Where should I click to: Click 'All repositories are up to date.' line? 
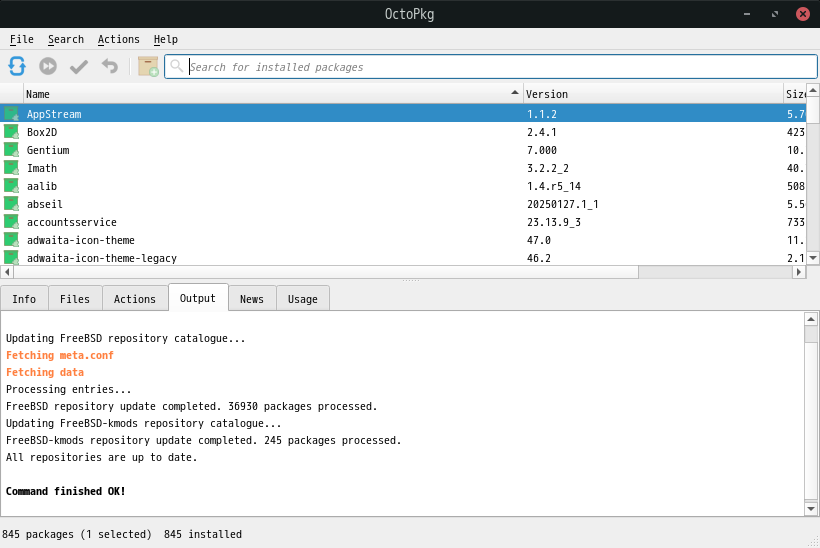click(101, 457)
